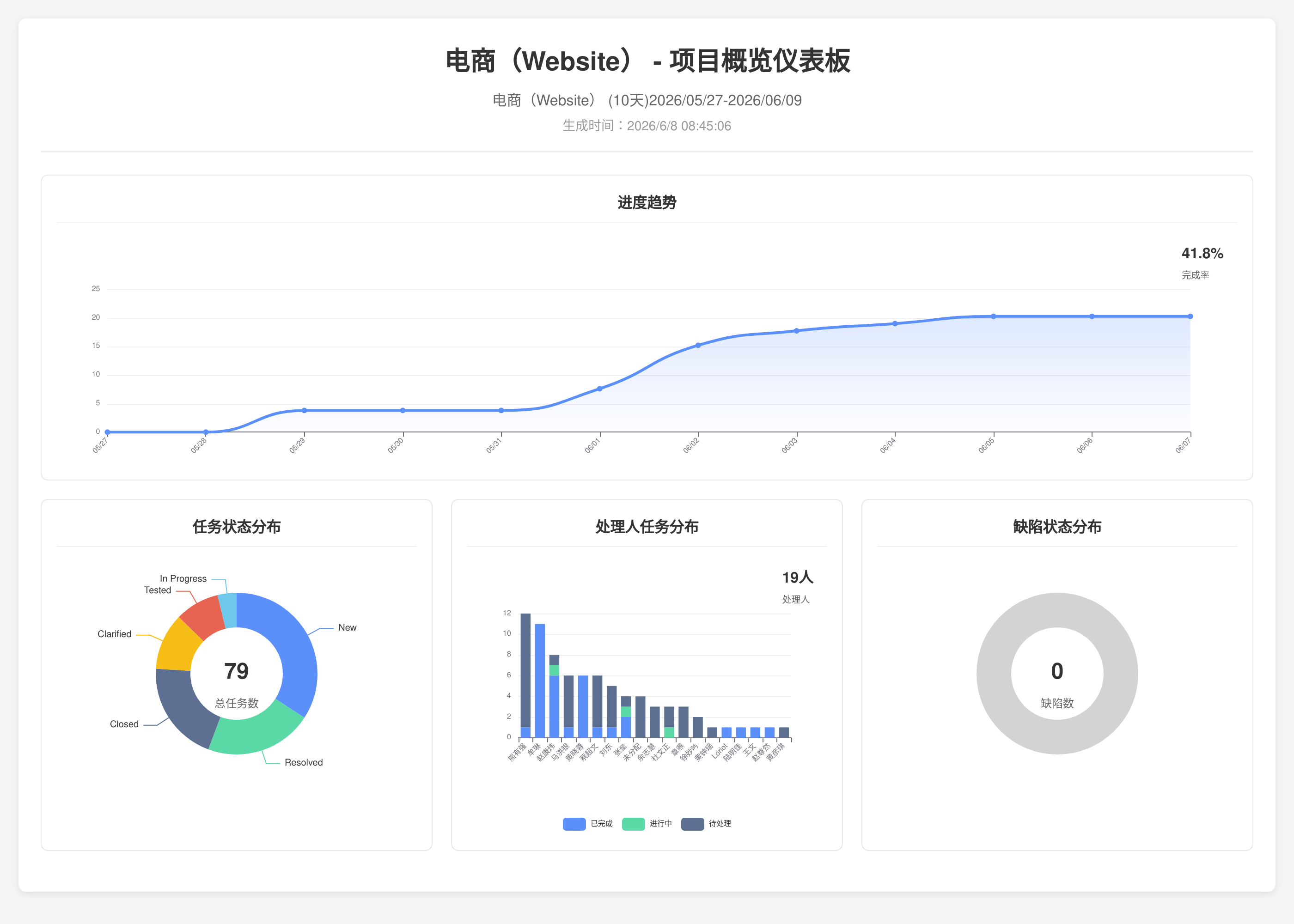This screenshot has width=1294, height=924.
Task: Click the dark bar for 徐妙吟
Action: click(698, 727)
